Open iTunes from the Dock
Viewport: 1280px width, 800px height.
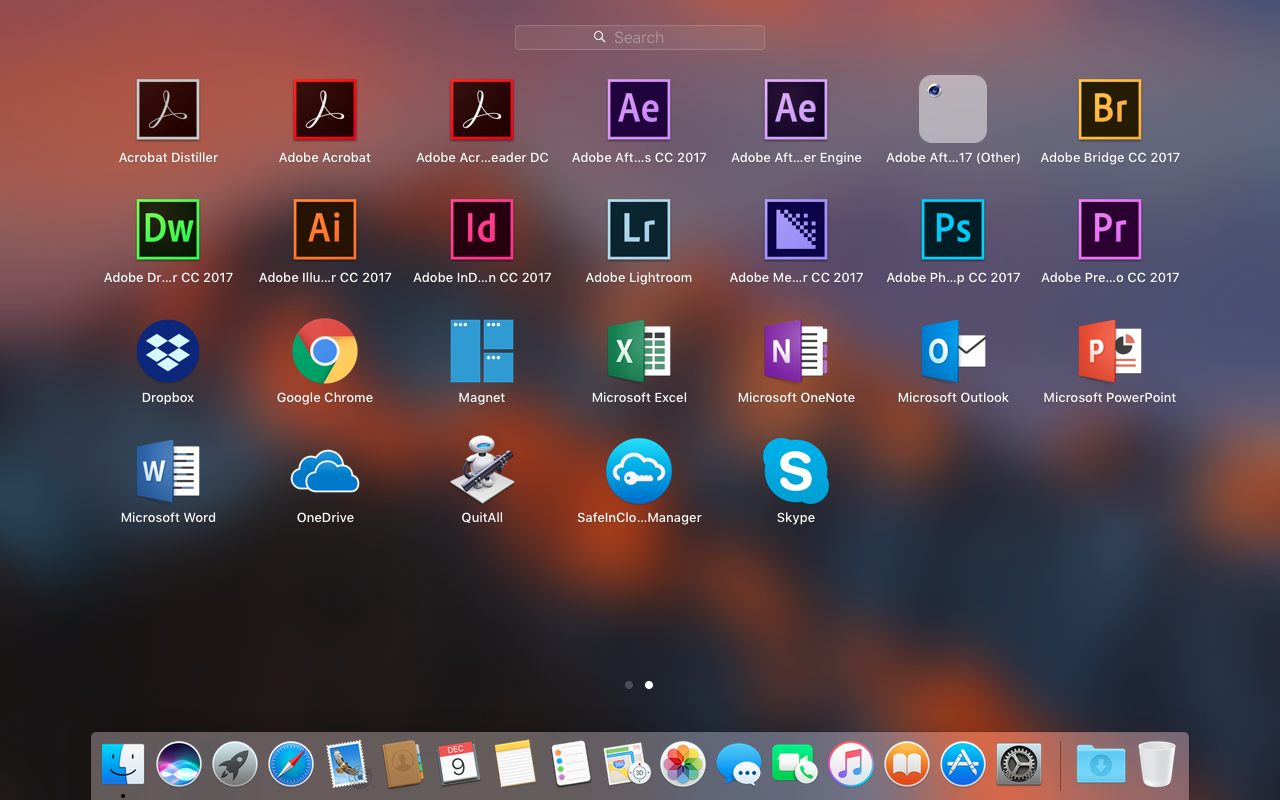(851, 765)
